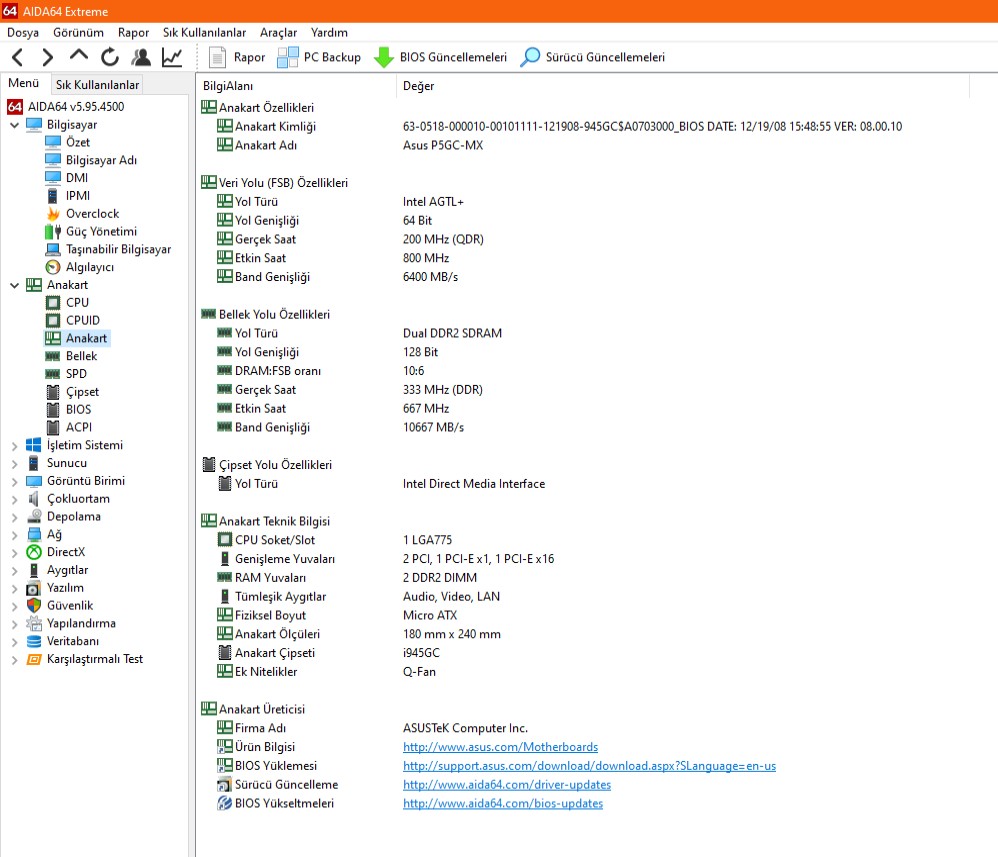998x857 pixels.
Task: Select Overclock in the sidebar tree
Action: tap(92, 214)
